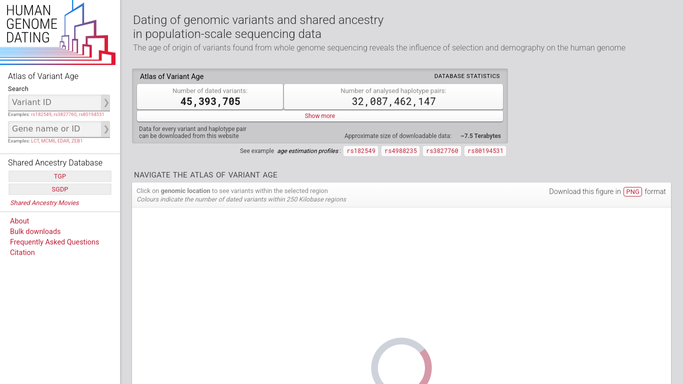Open age estimation profile rs182549

[x=361, y=151]
